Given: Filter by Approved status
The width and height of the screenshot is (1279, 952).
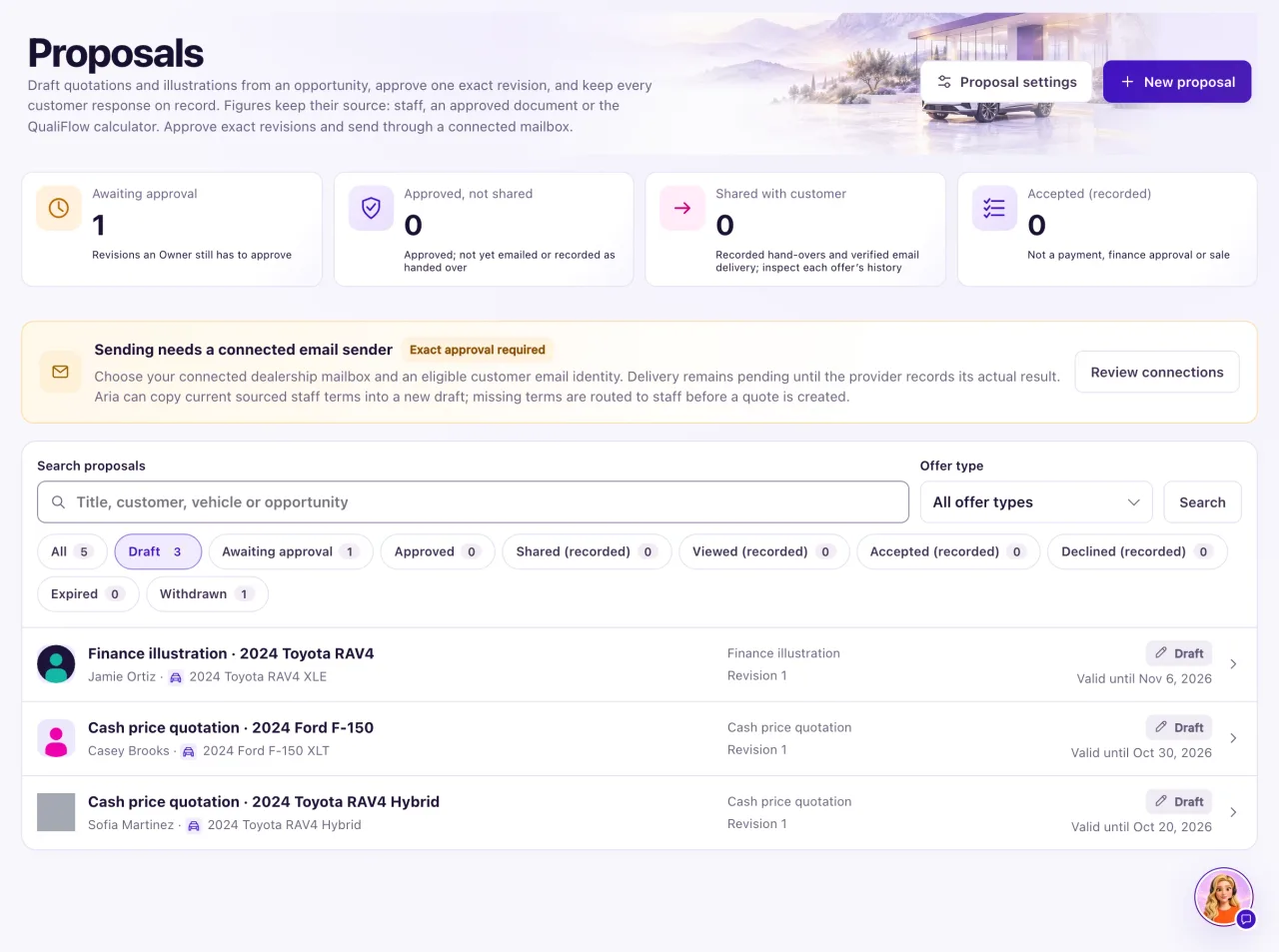Looking at the screenshot, I should tap(438, 551).
